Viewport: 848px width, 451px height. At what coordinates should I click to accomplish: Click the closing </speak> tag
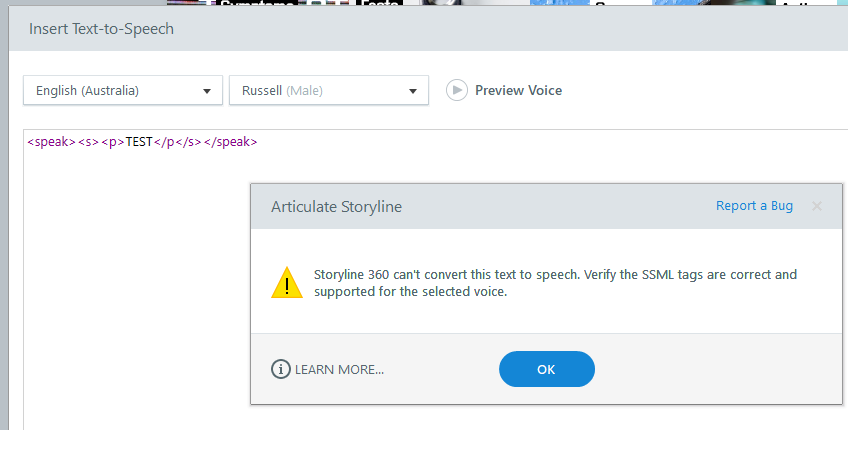pyautogui.click(x=230, y=142)
